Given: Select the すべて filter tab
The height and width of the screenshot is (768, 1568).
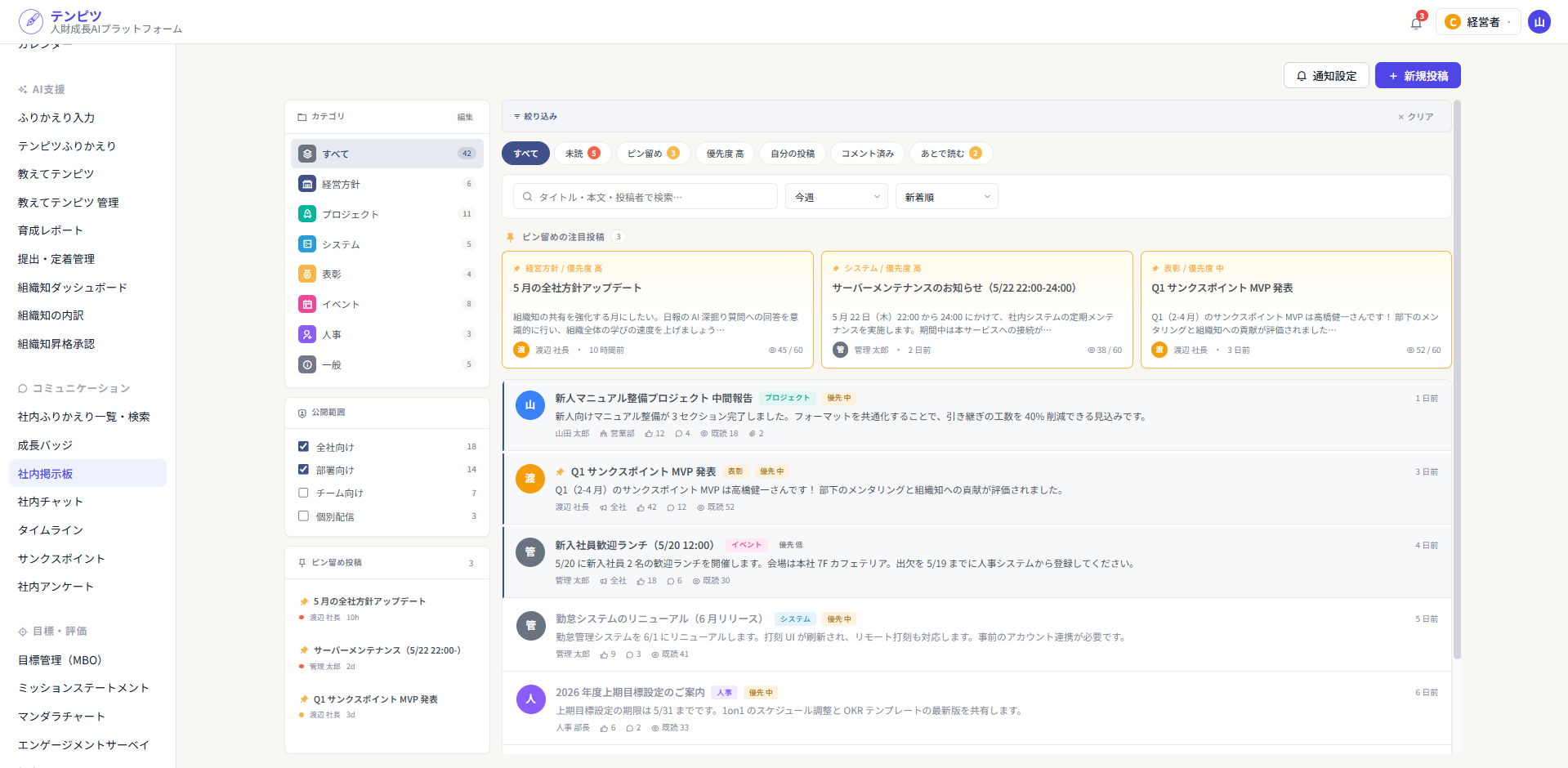Looking at the screenshot, I should tap(526, 154).
